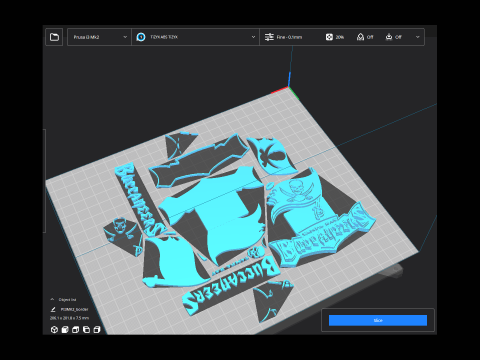Viewport: 480px width, 360px height.
Task: Collapse the Object list expander
Action: 52,299
